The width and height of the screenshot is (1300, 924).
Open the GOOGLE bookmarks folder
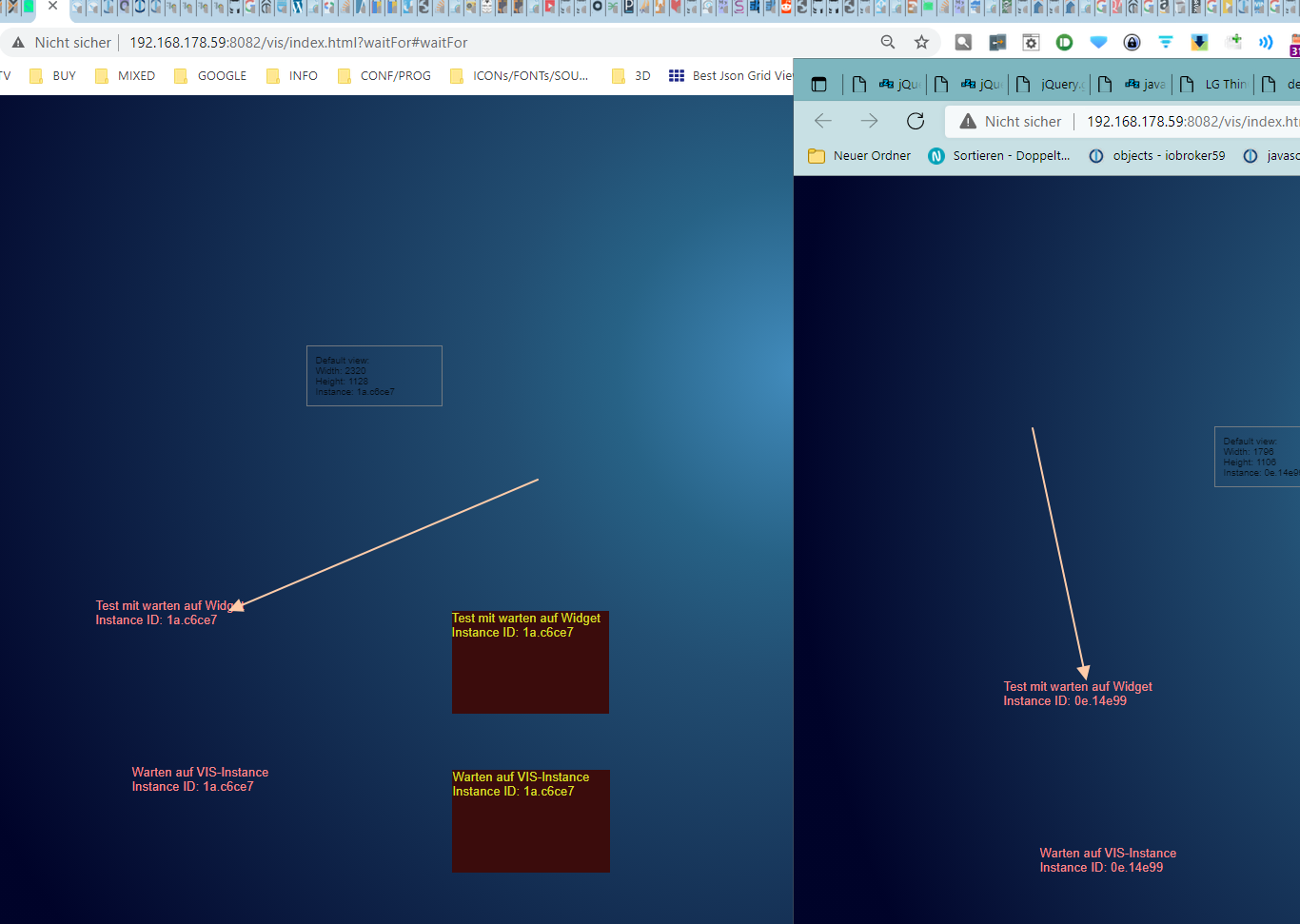[210, 75]
